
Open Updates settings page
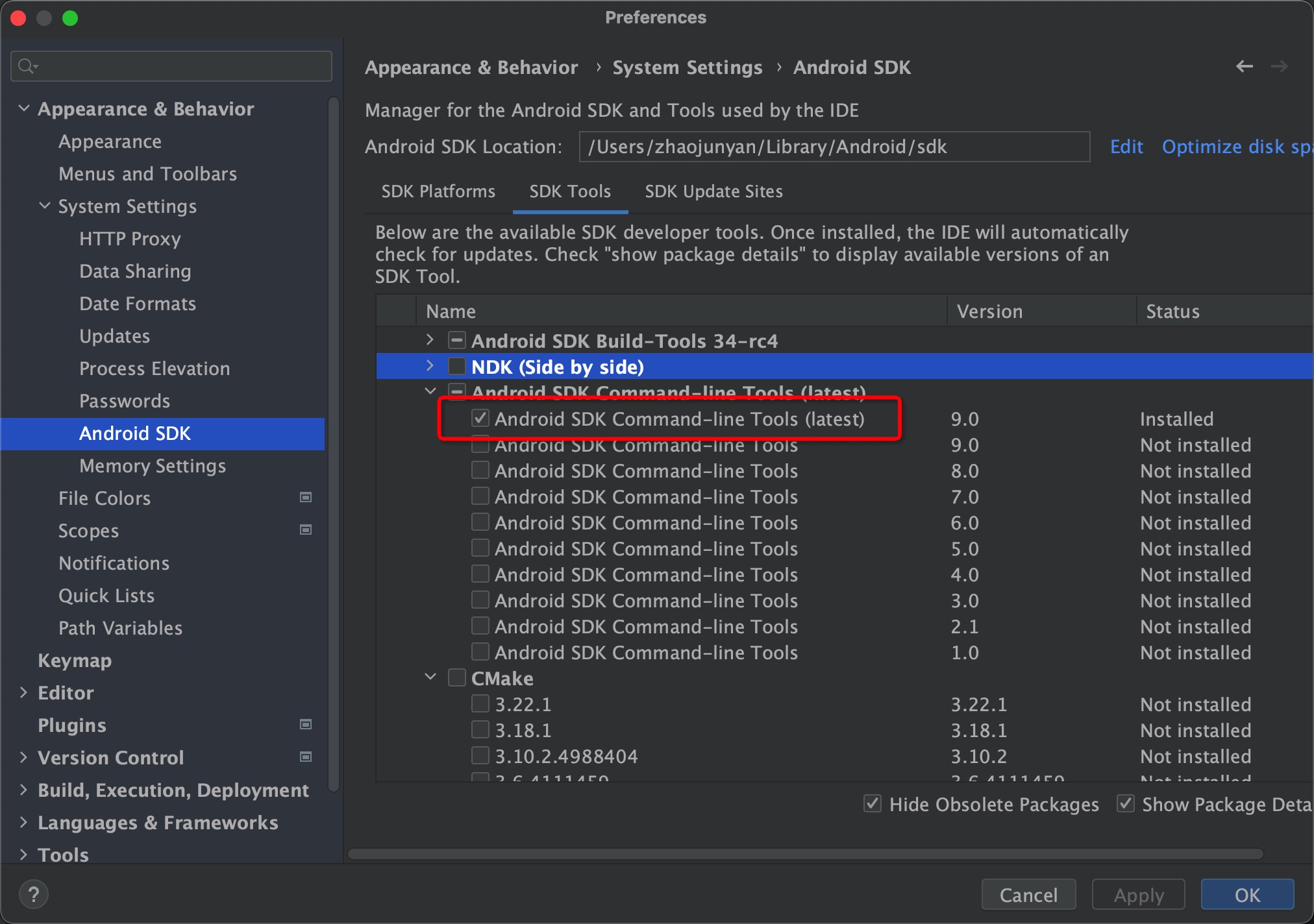coord(114,336)
